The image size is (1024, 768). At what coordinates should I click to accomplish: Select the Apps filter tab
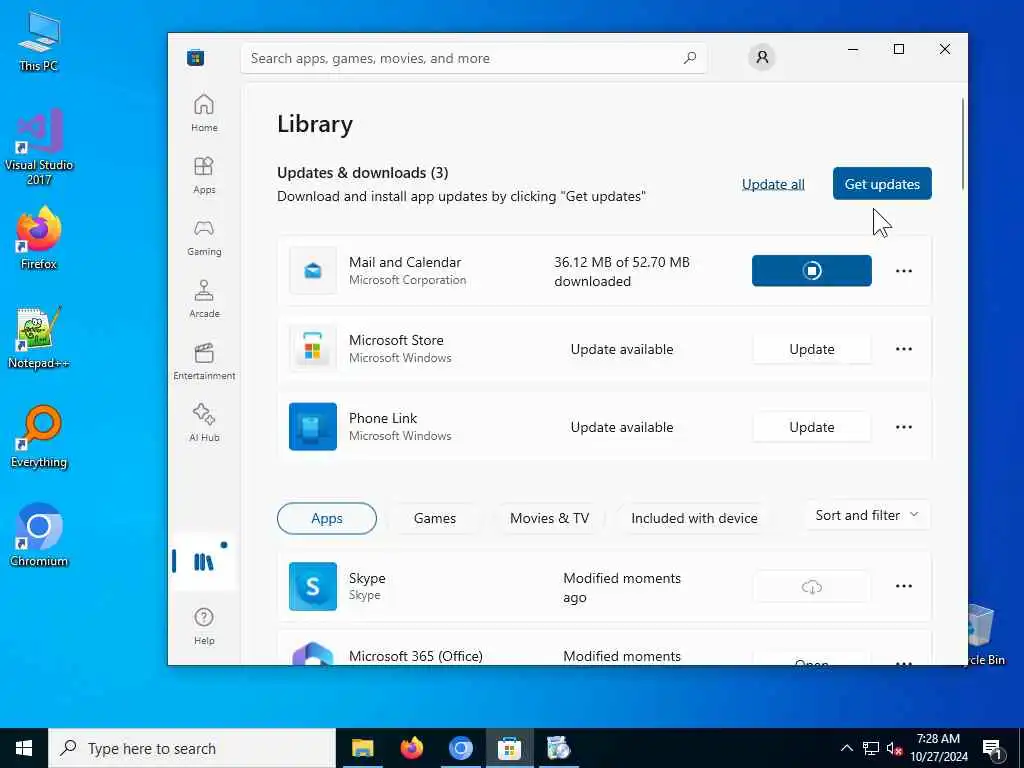327,519
